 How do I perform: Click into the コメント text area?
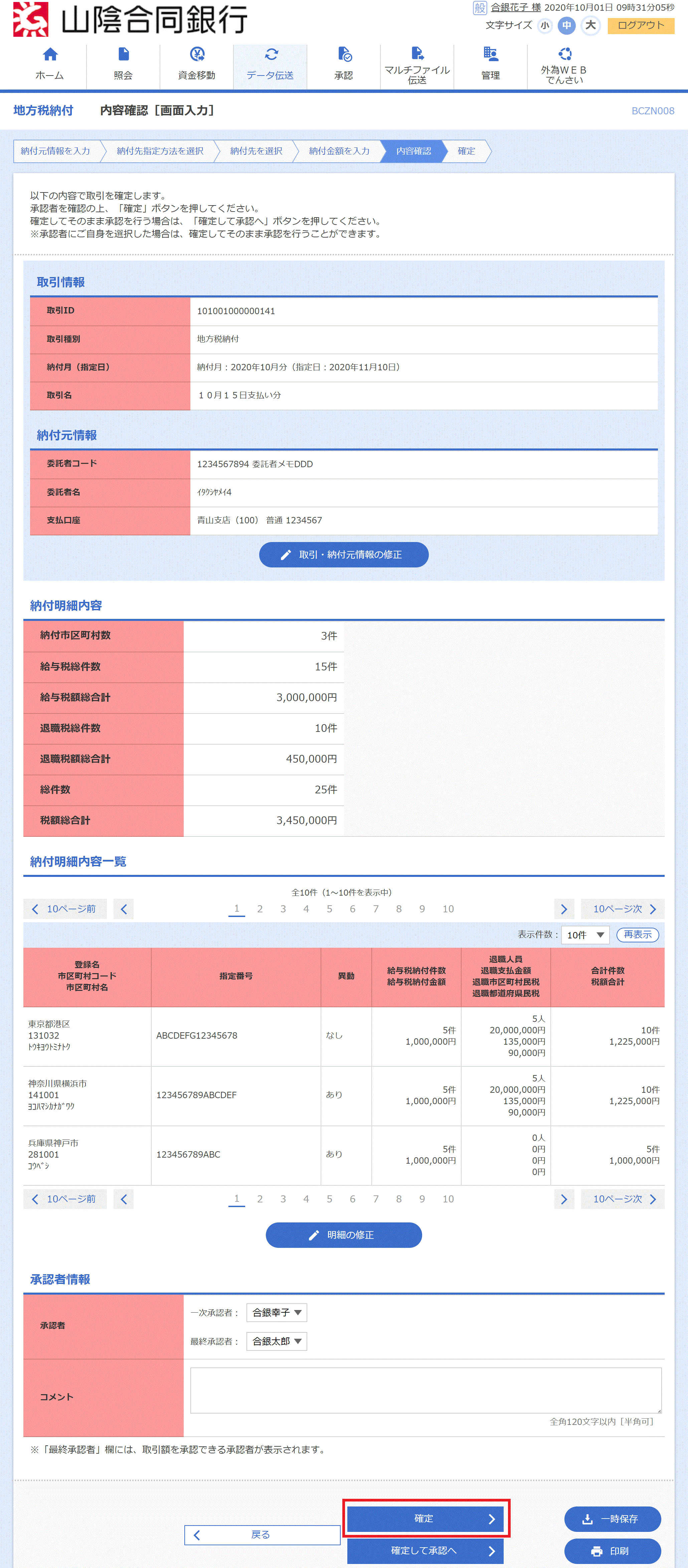[x=426, y=1390]
